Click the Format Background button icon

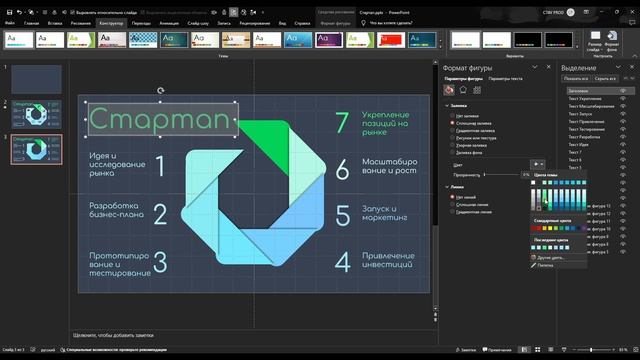tap(611, 36)
